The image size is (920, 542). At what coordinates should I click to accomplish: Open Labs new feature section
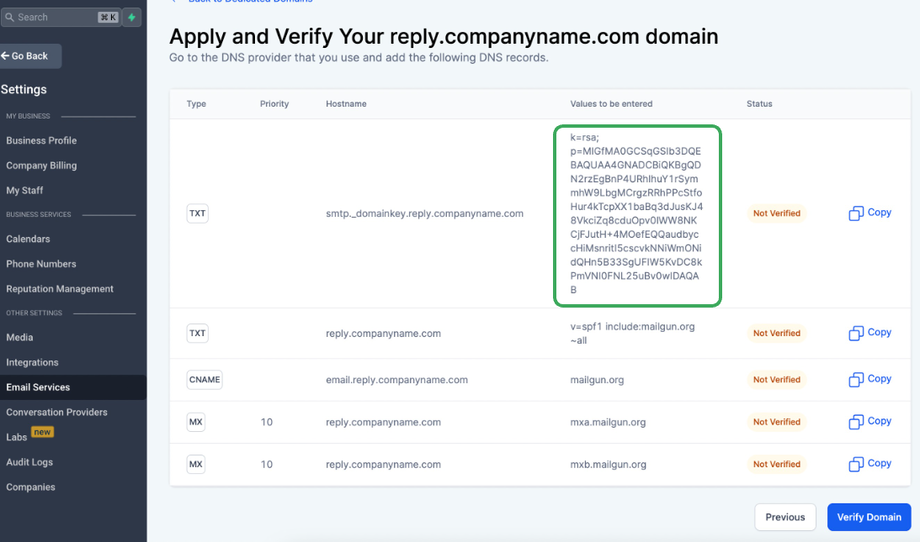[17, 437]
